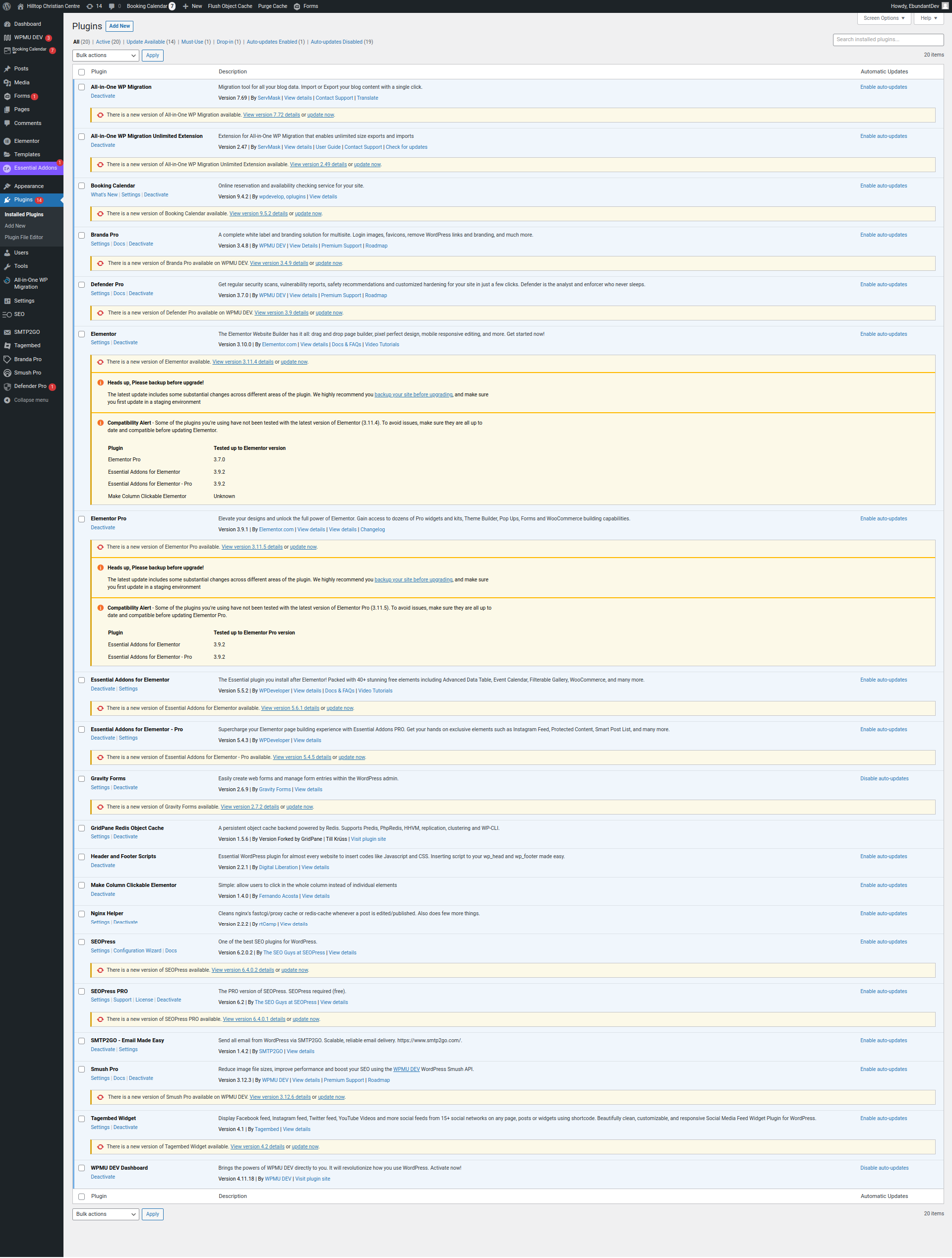Image resolution: width=952 pixels, height=1258 pixels.
Task: Expand the Help tab dropdown
Action: pyautogui.click(x=928, y=18)
